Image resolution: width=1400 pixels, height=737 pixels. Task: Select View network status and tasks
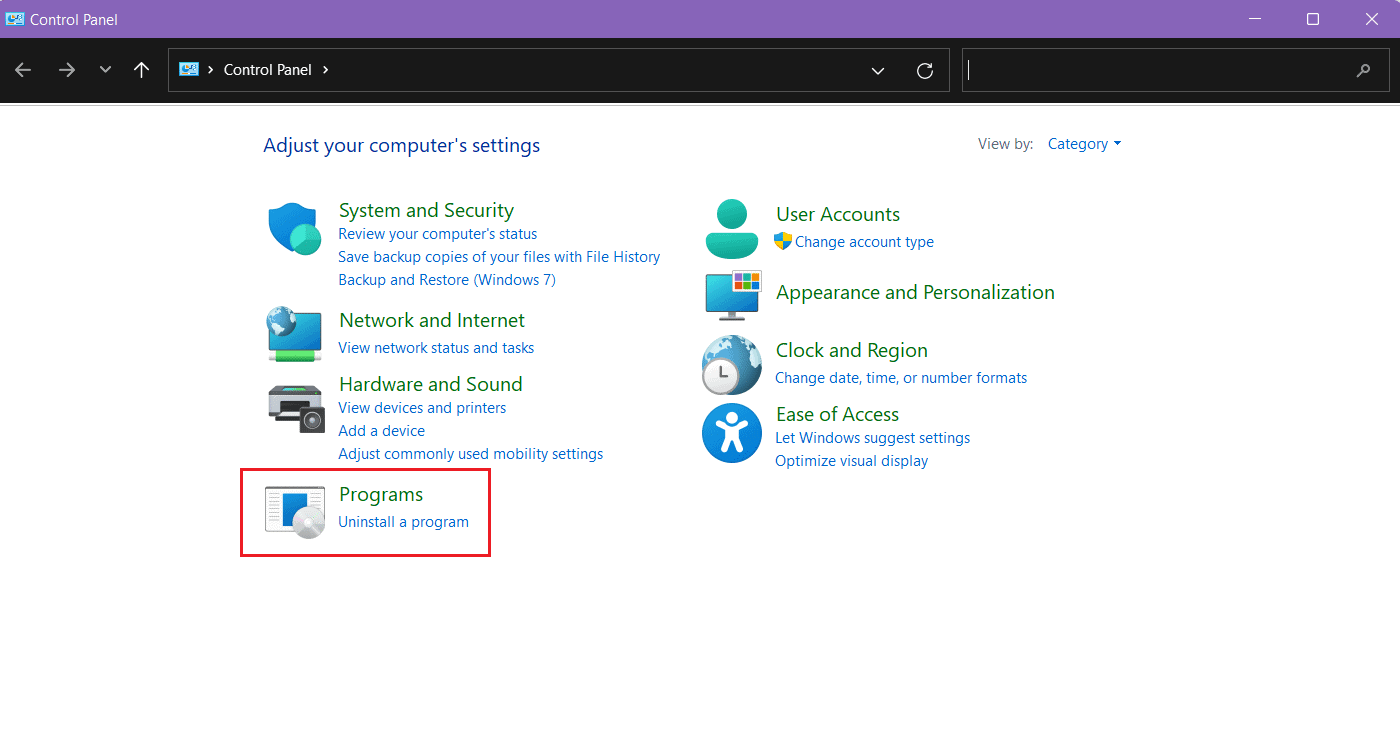(x=436, y=348)
